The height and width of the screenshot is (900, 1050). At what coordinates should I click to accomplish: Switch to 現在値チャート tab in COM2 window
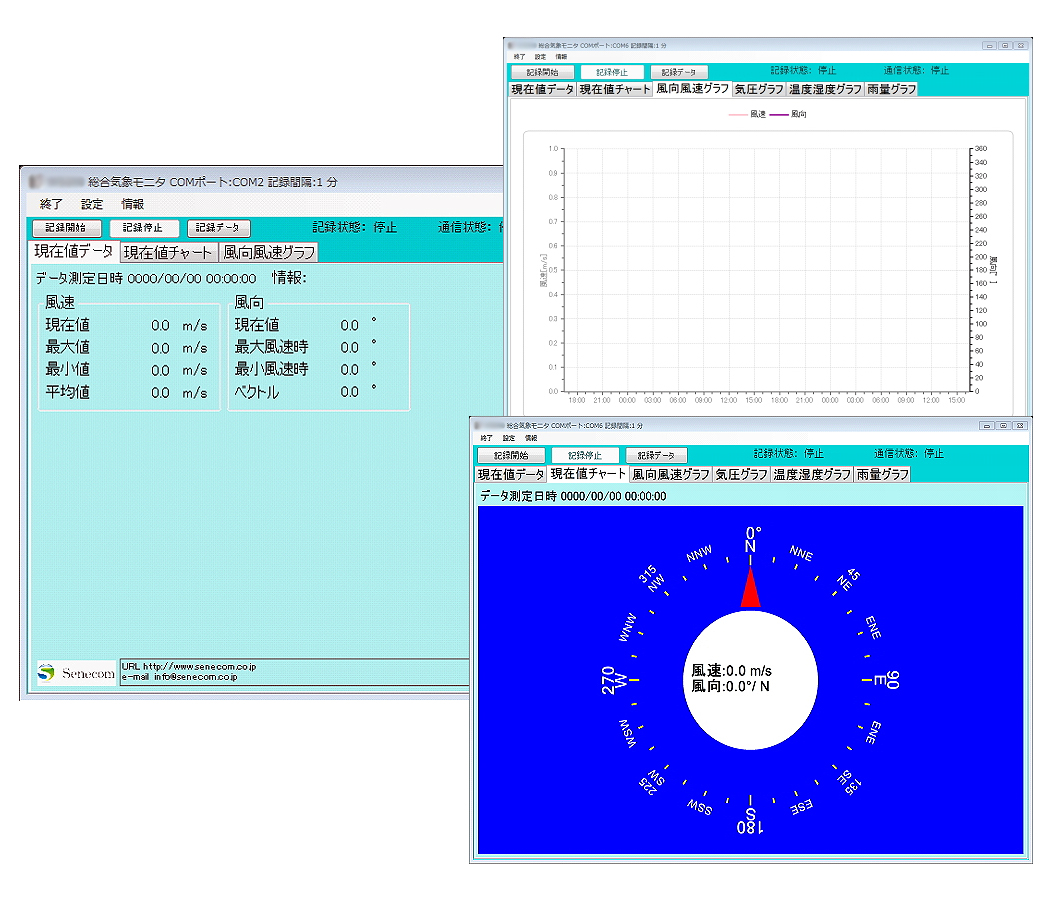coord(168,252)
